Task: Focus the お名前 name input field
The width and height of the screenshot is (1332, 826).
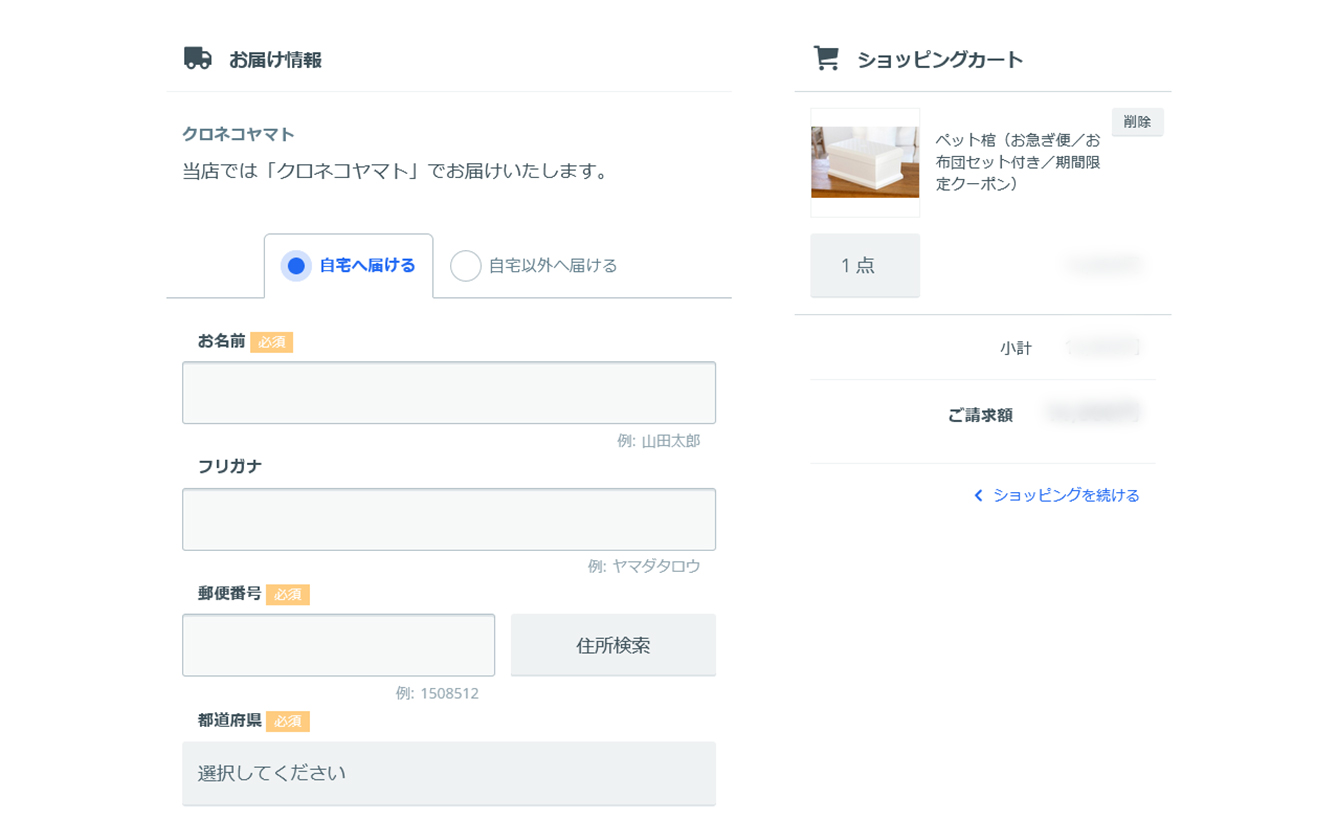Action: pos(448,393)
